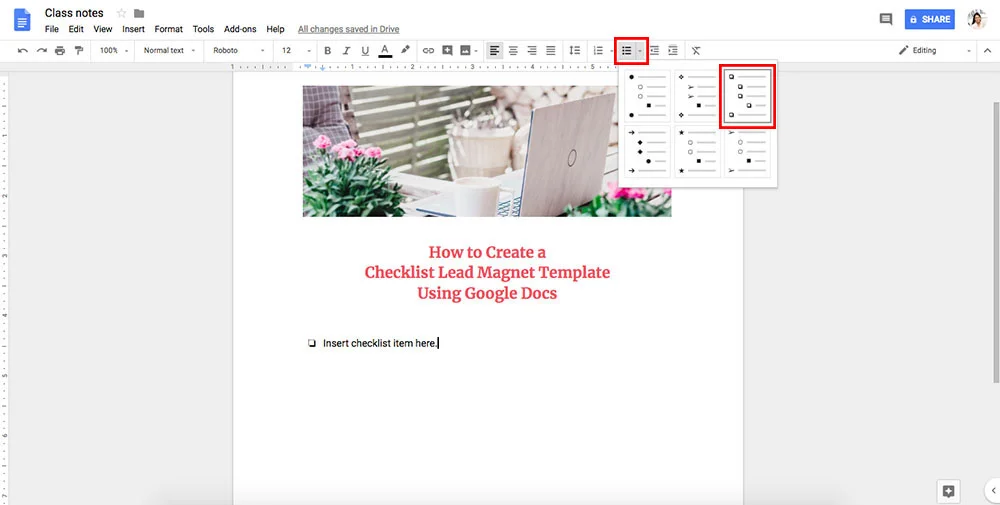This screenshot has height=505, width=1000.
Task: Open the File menu
Action: click(x=52, y=29)
